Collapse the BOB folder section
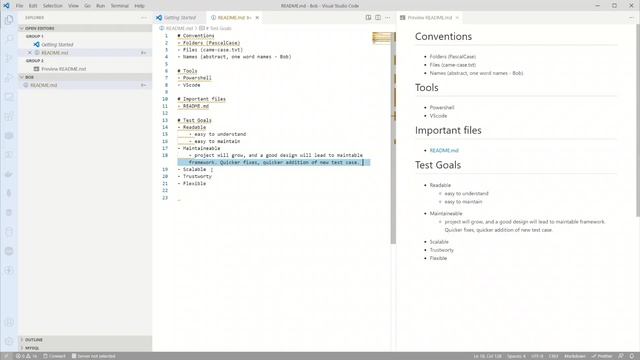This screenshot has height=360, width=640. (85, 77)
